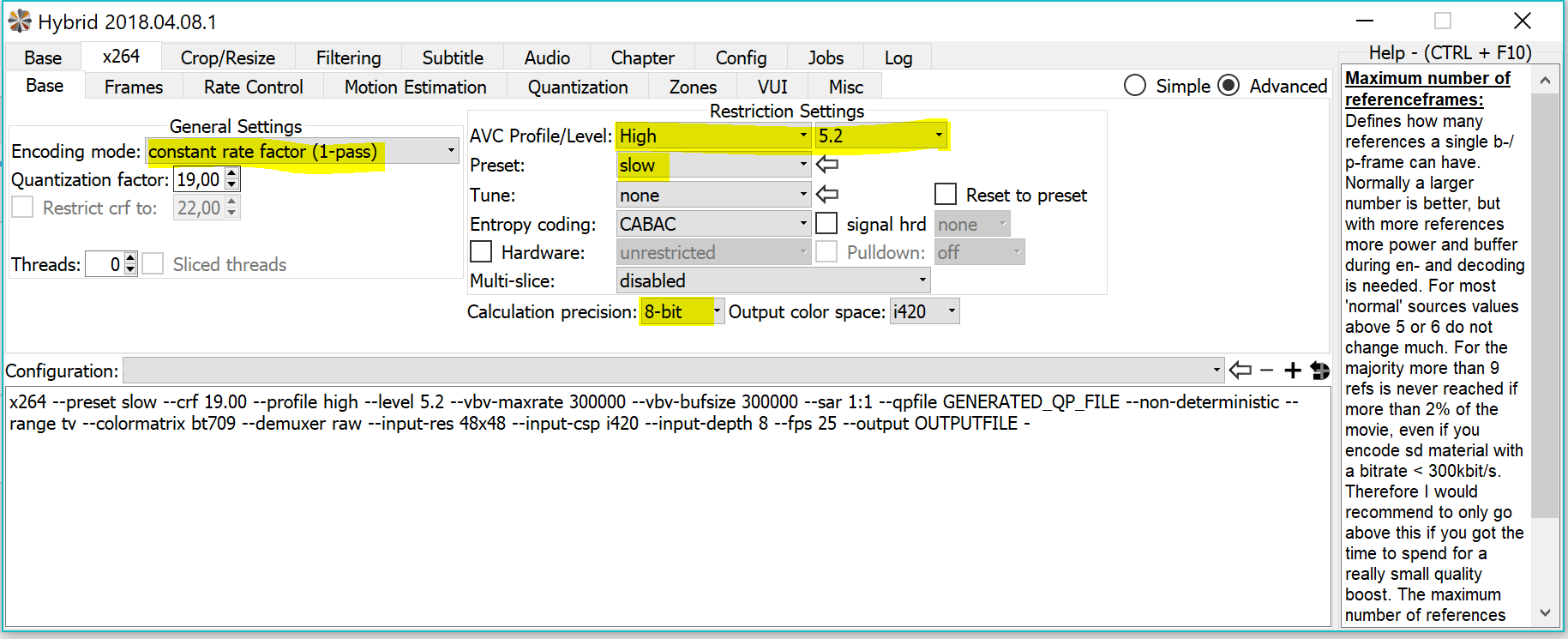Enable the Restrict crf to checkbox

pos(22,208)
